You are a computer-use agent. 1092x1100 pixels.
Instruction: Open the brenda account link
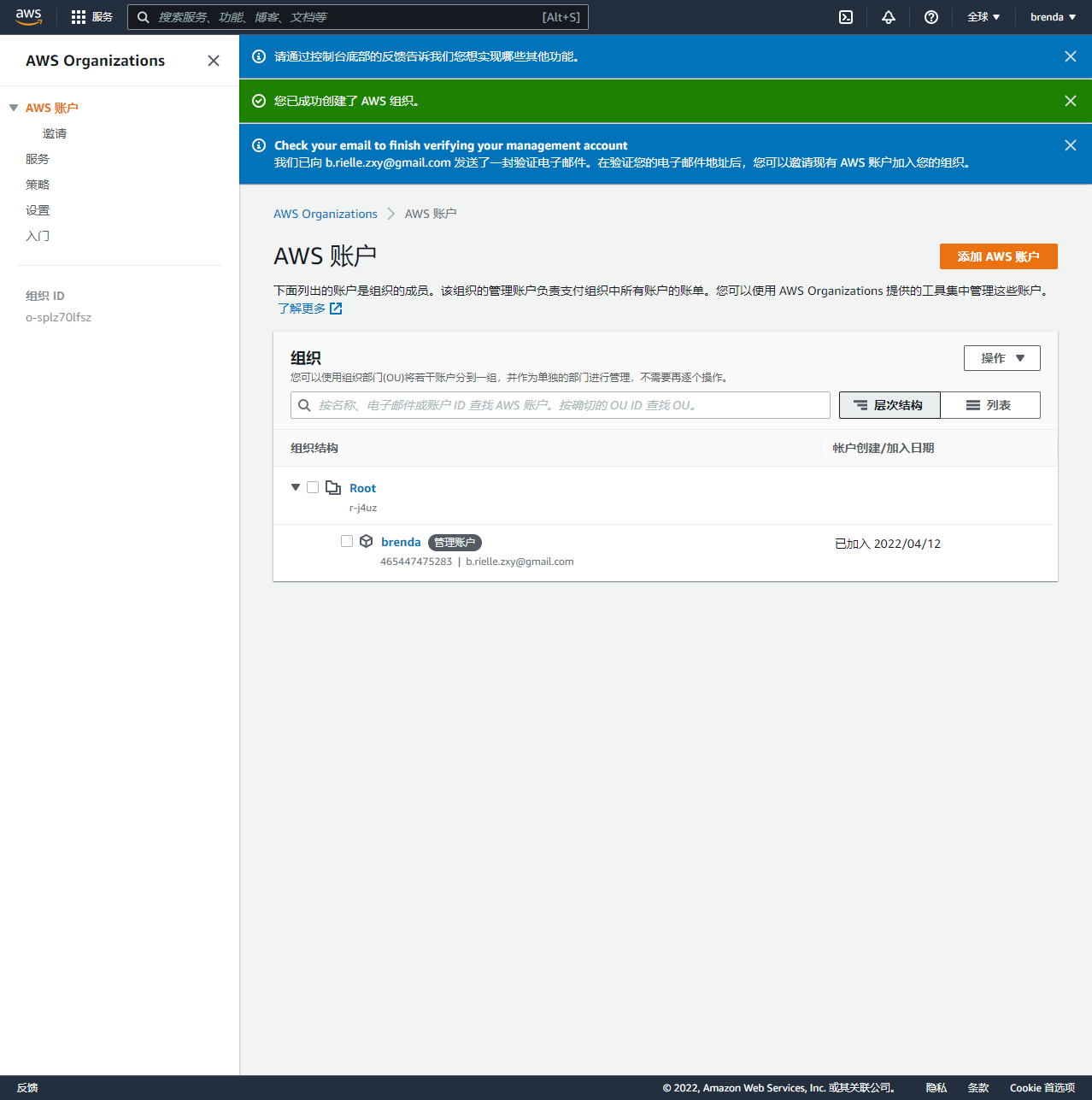click(x=401, y=542)
